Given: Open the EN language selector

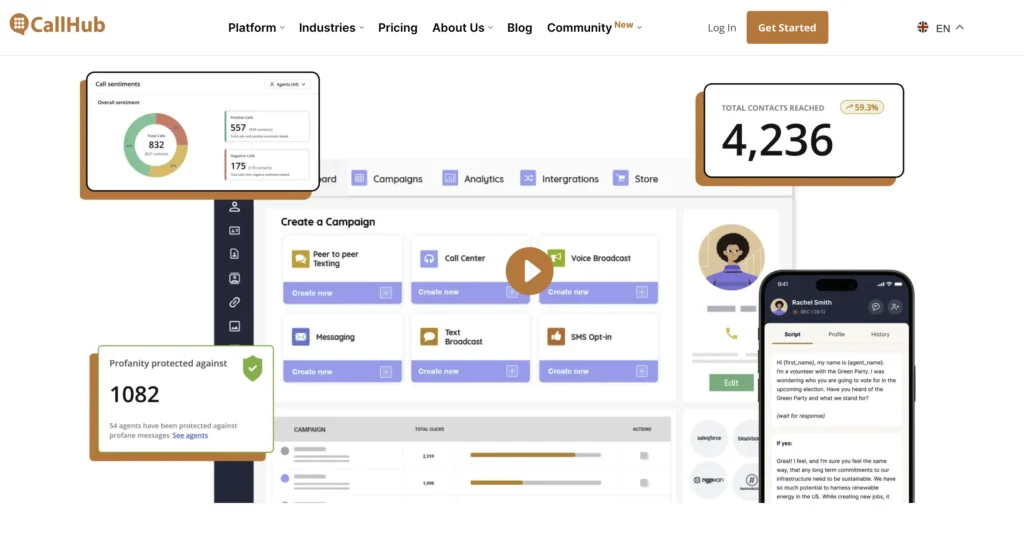Looking at the screenshot, I should pyautogui.click(x=941, y=28).
